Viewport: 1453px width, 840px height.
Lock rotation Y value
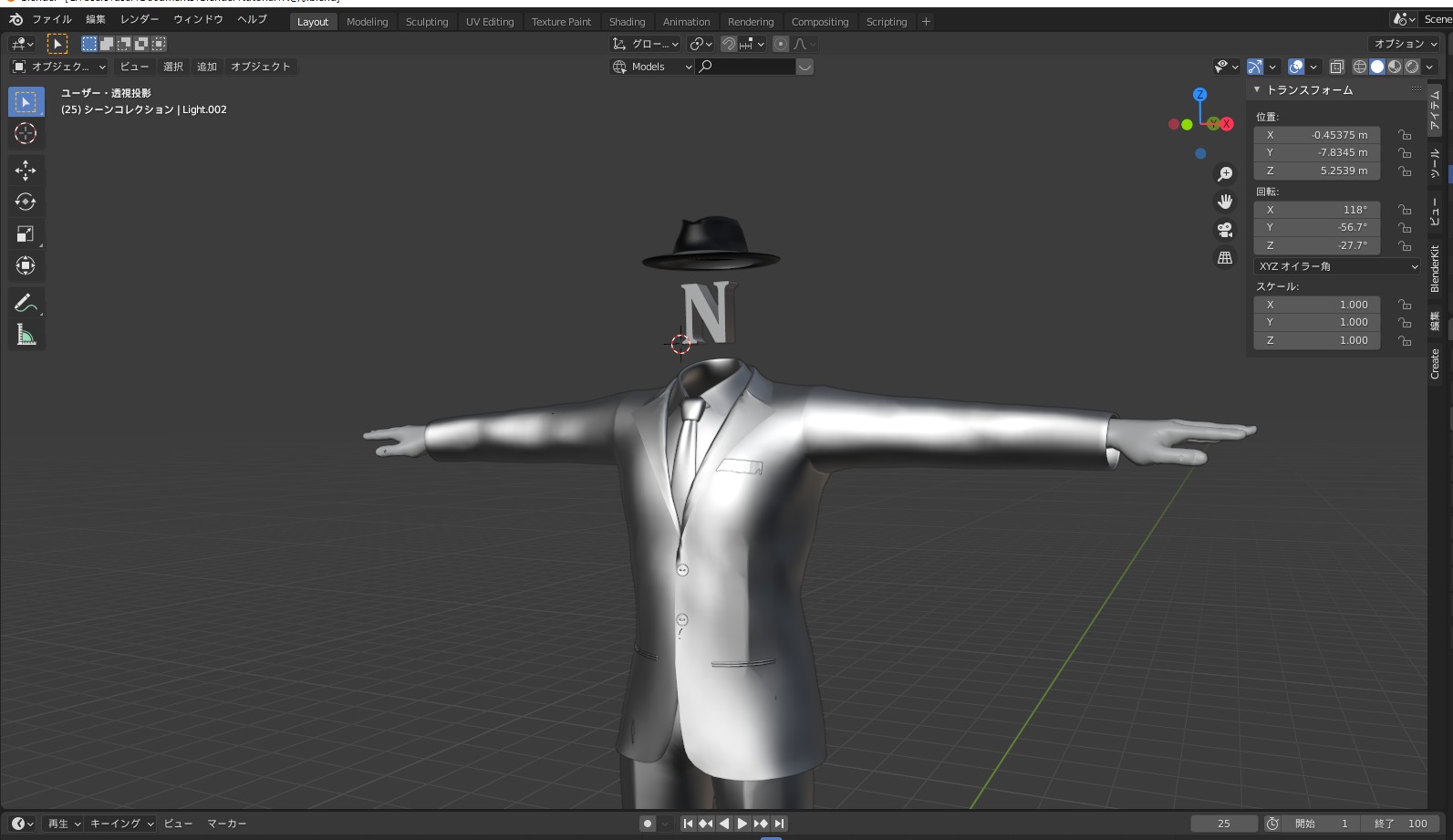pyautogui.click(x=1405, y=228)
